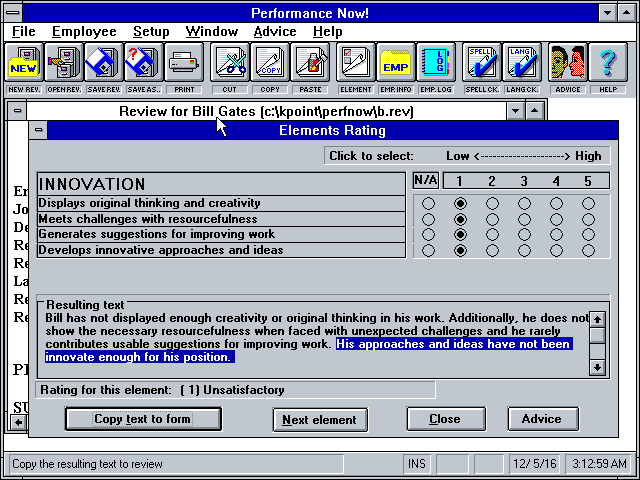Open the Review for Bill Gates control menu box
Image resolution: width=640 pixels, height=480 pixels.
(17, 111)
